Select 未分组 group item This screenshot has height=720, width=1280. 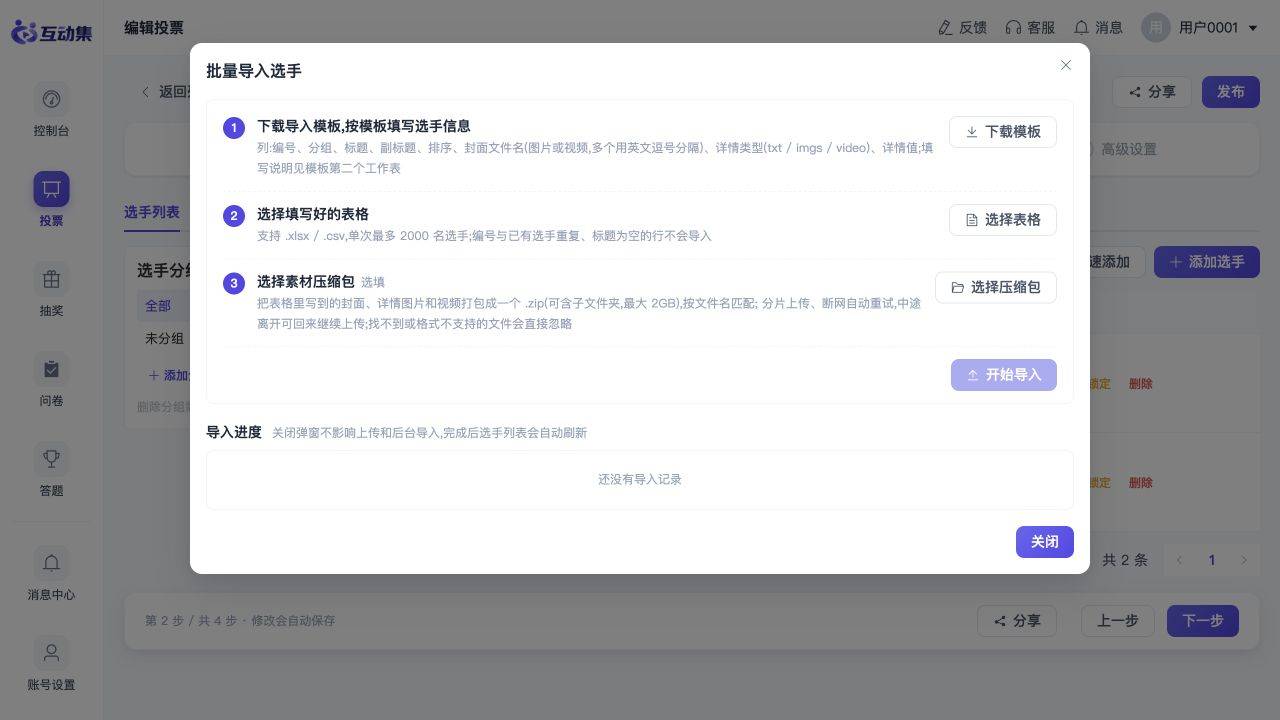click(164, 339)
